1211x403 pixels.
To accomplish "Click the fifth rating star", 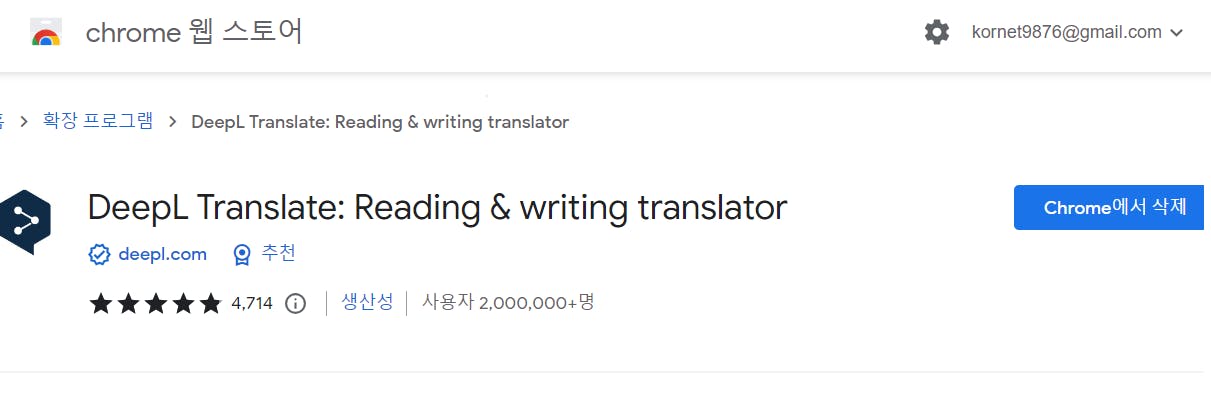I will pos(210,303).
